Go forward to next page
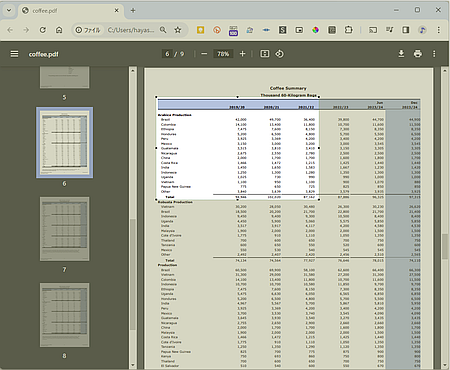 [26, 30]
